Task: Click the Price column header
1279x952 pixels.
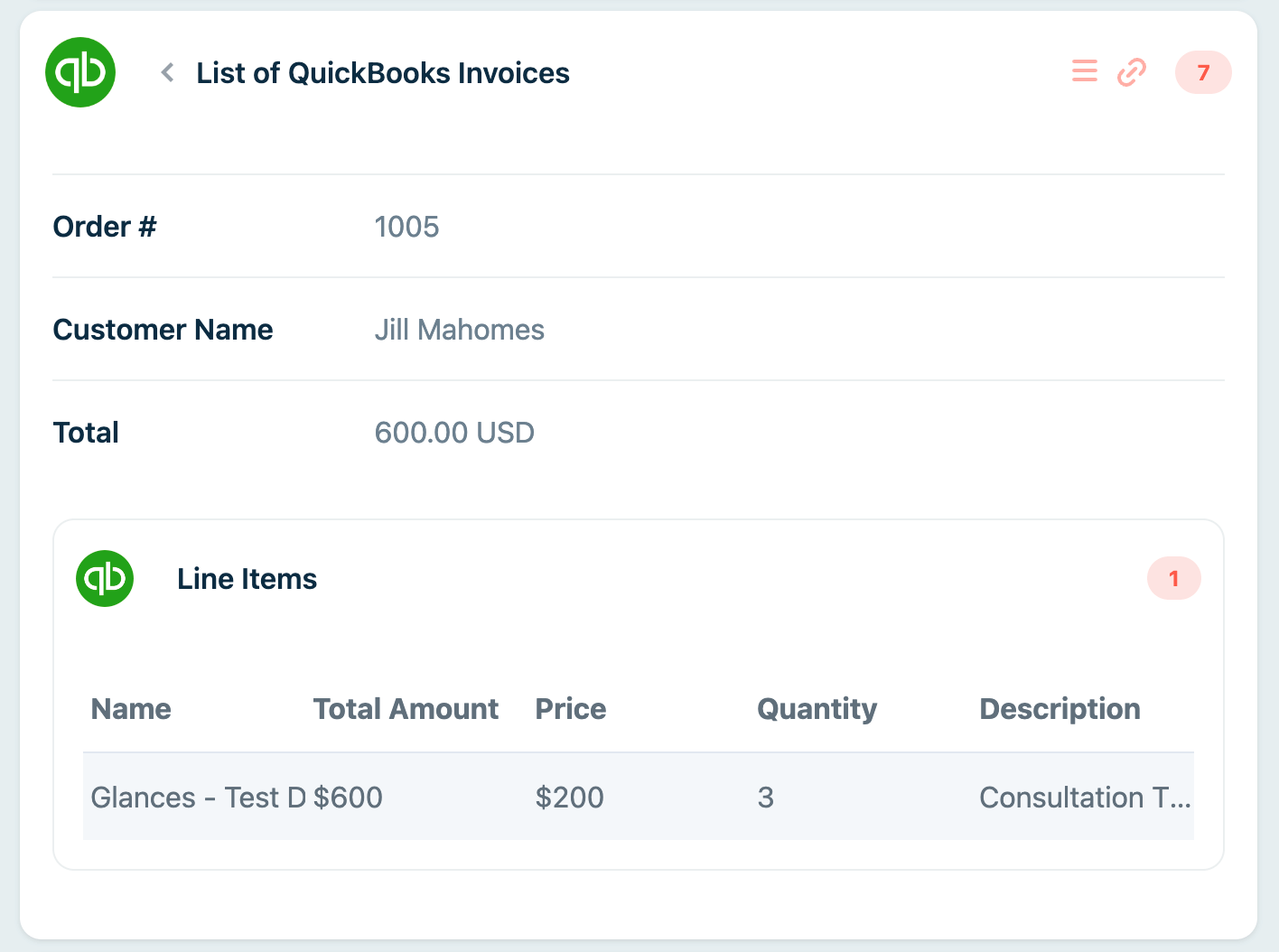Action: pyautogui.click(x=570, y=709)
